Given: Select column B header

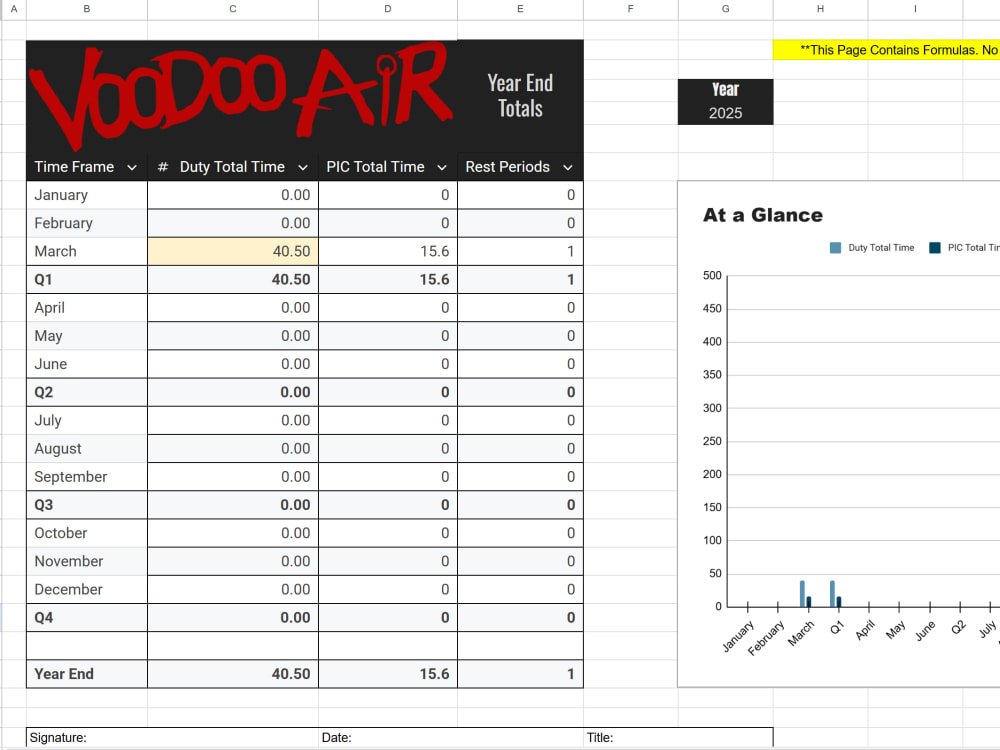Looking at the screenshot, I should [x=87, y=9].
